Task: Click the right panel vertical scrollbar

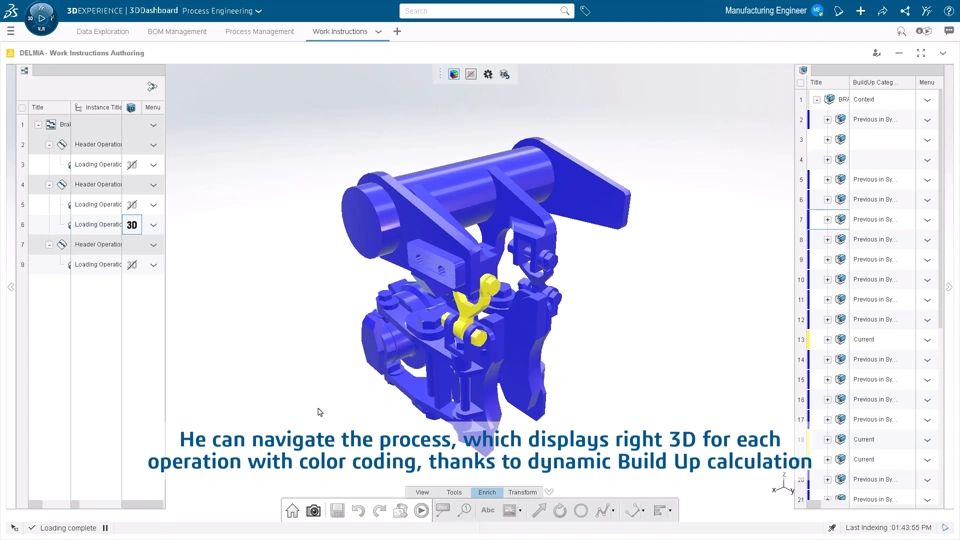Action: 942,209
